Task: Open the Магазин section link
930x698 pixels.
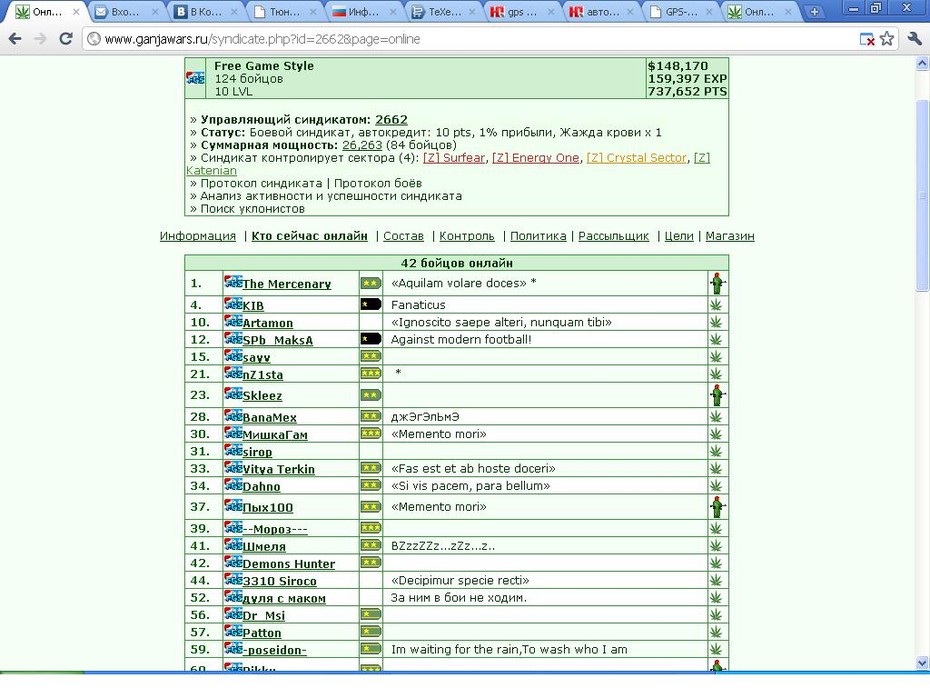Action: point(730,236)
